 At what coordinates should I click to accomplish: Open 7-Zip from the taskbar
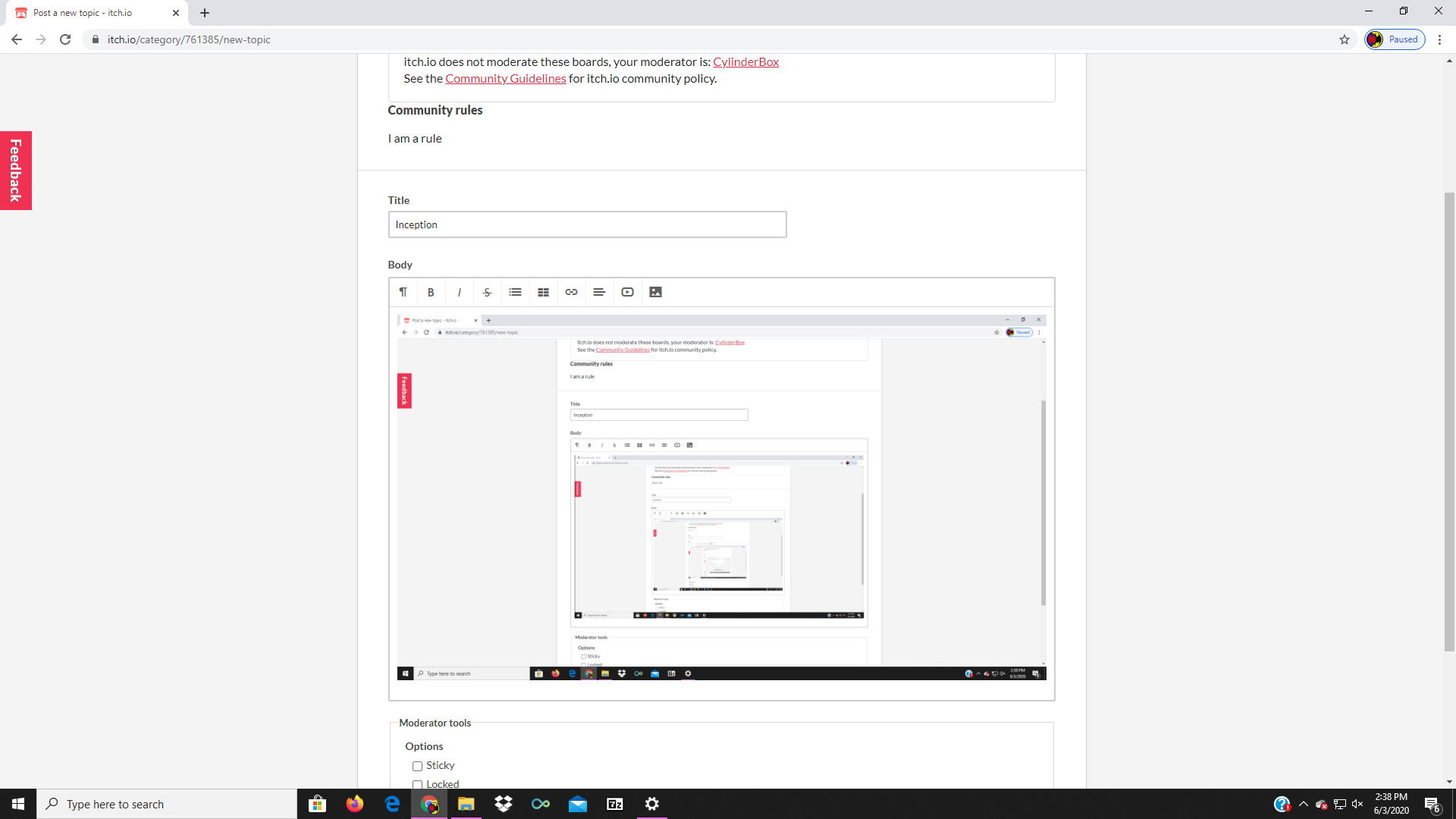tap(615, 804)
